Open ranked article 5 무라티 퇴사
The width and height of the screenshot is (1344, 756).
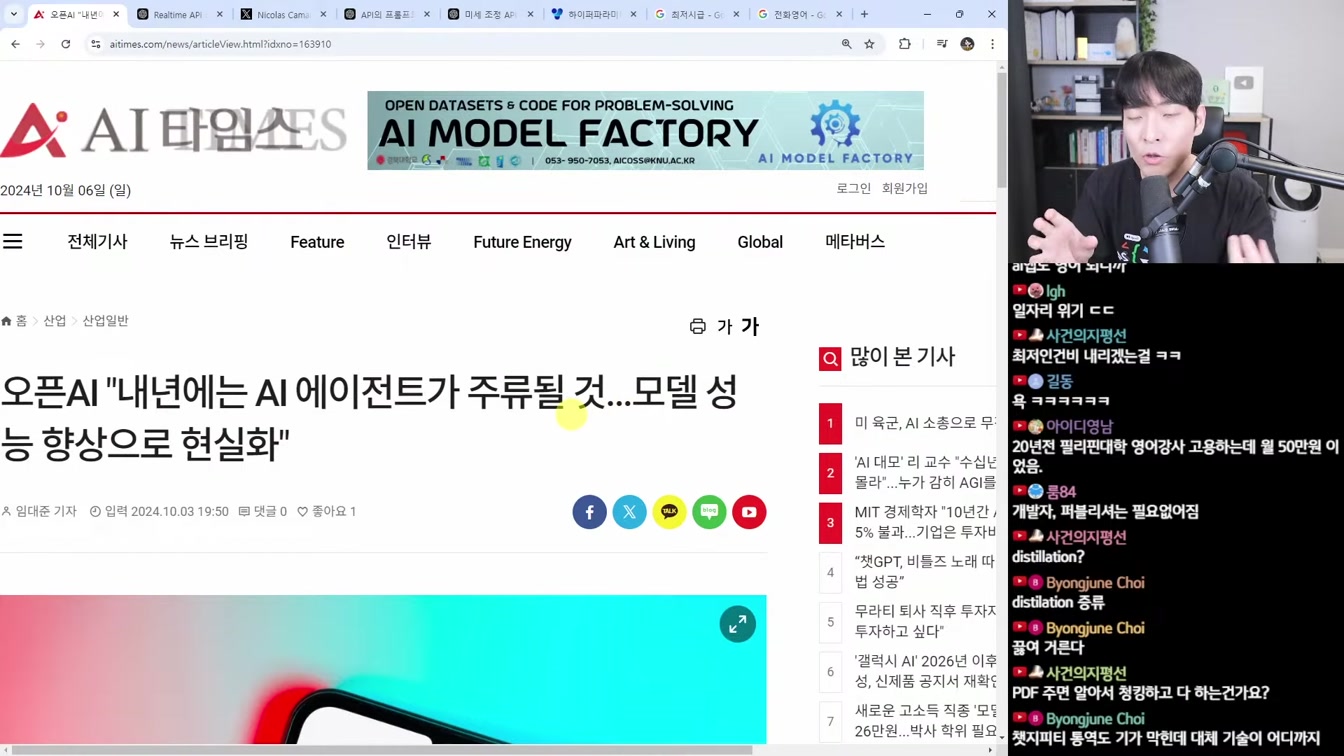[925, 621]
